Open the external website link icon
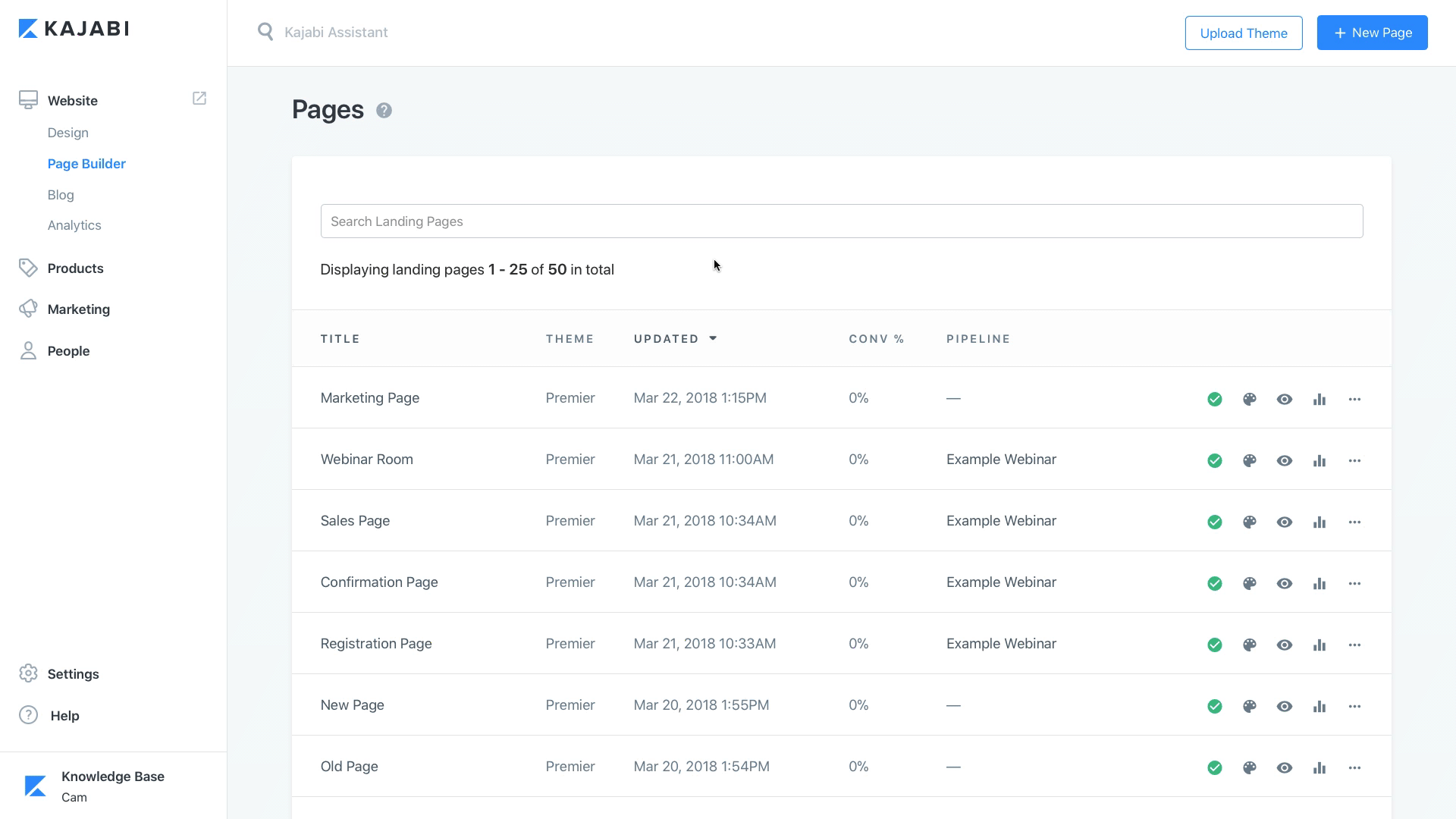The width and height of the screenshot is (1456, 819). (199, 99)
